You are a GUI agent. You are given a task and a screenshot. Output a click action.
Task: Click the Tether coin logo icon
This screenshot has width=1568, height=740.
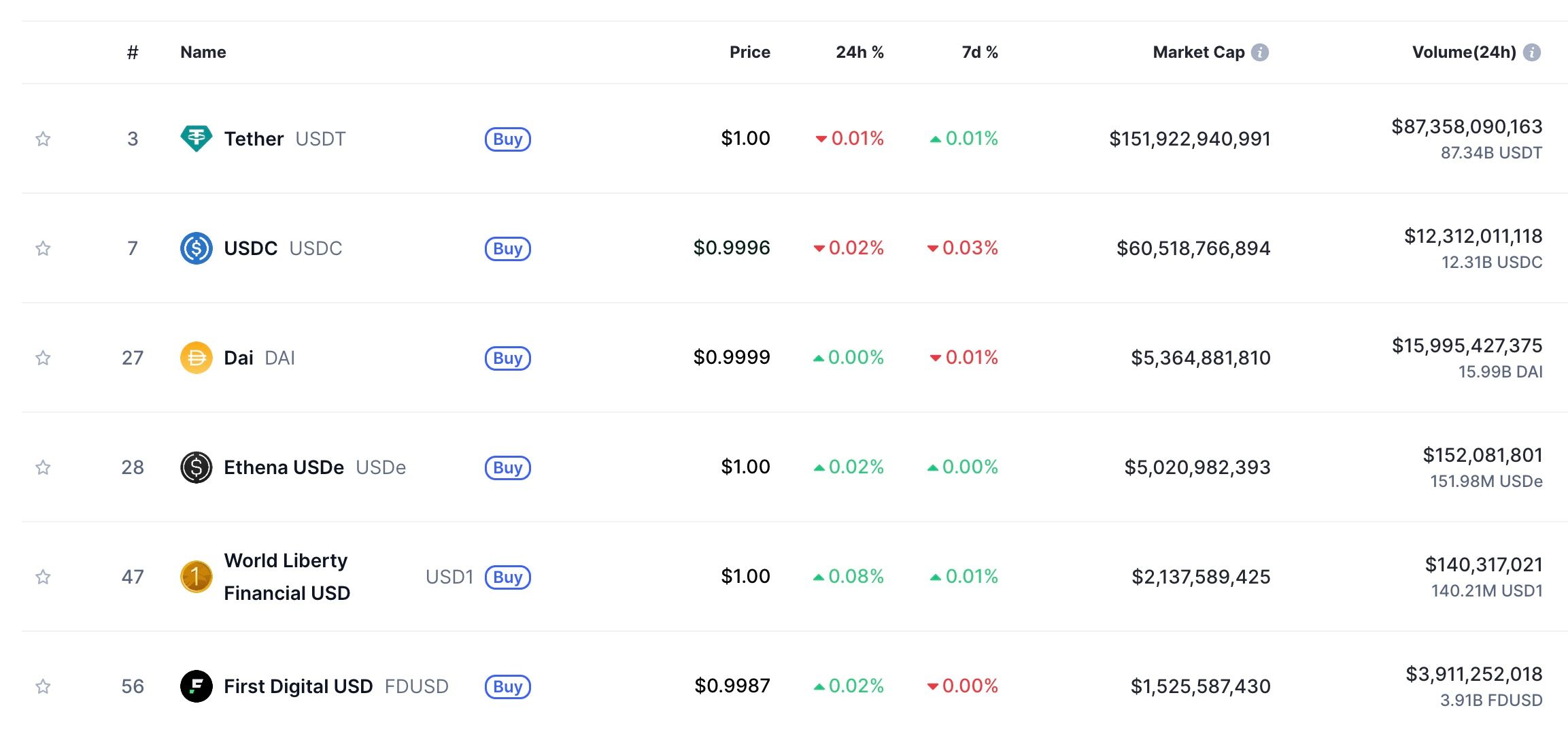196,139
